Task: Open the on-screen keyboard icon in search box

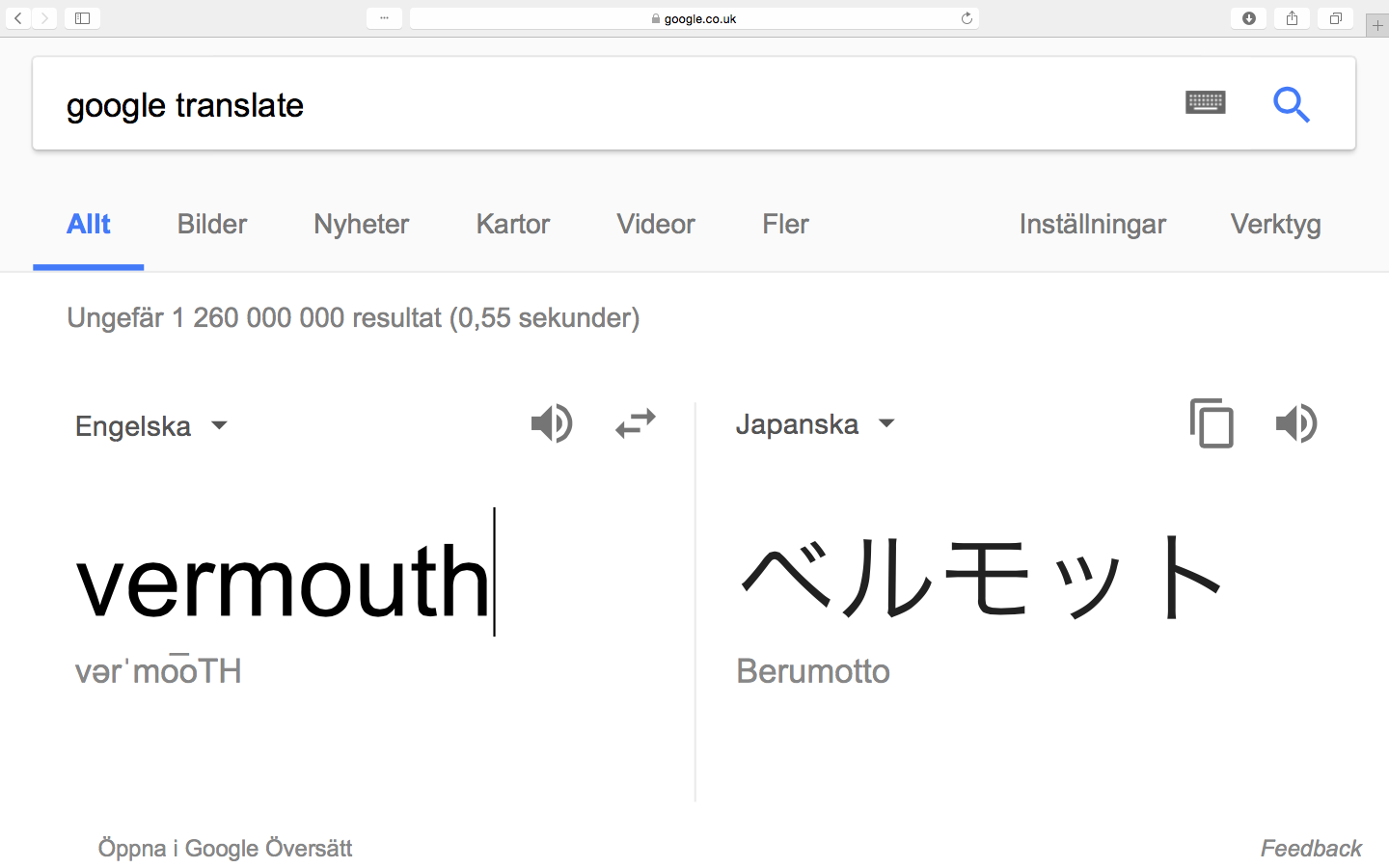Action: [1205, 102]
